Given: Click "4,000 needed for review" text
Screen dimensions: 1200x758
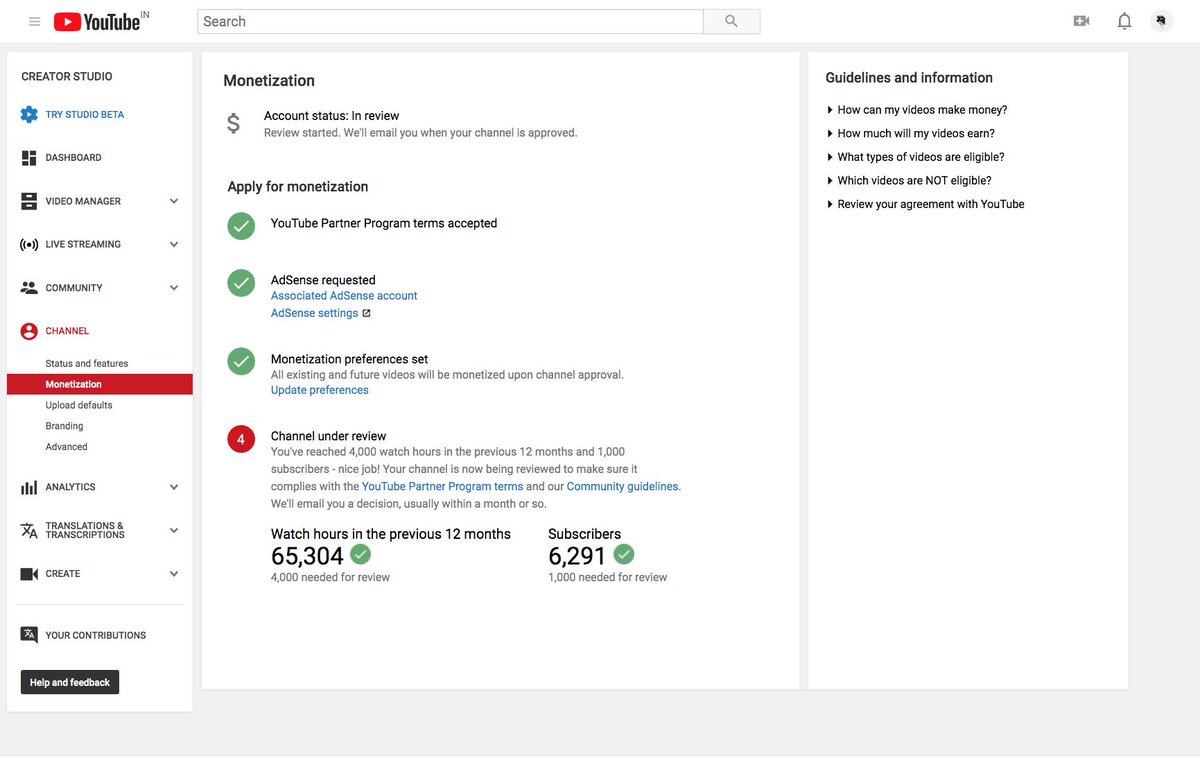Looking at the screenshot, I should pos(330,577).
